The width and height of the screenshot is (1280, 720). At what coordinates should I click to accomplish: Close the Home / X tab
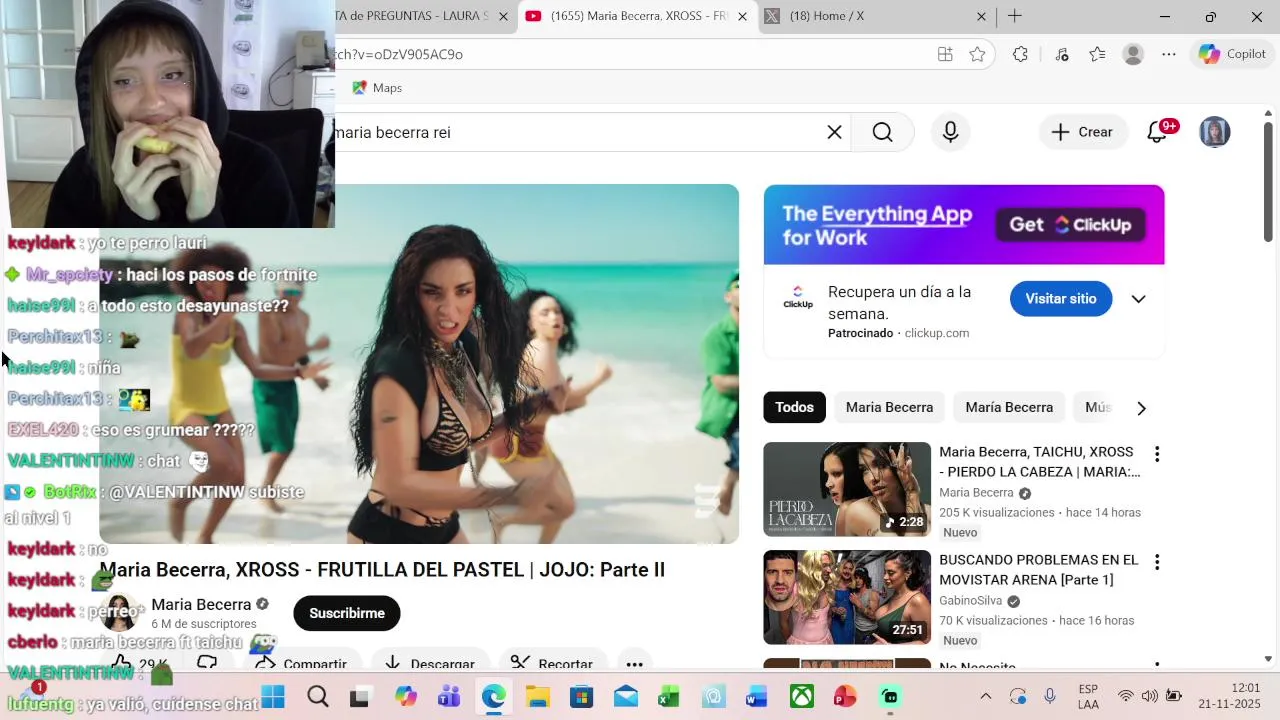(981, 16)
